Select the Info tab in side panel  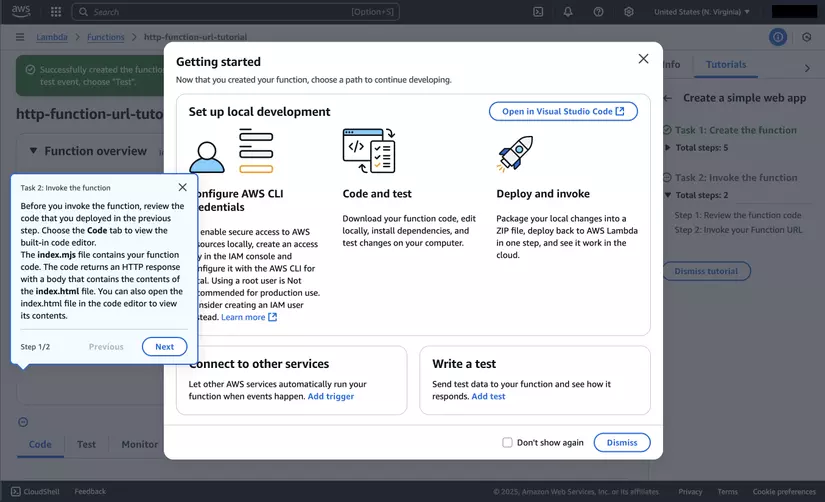tap(671, 65)
